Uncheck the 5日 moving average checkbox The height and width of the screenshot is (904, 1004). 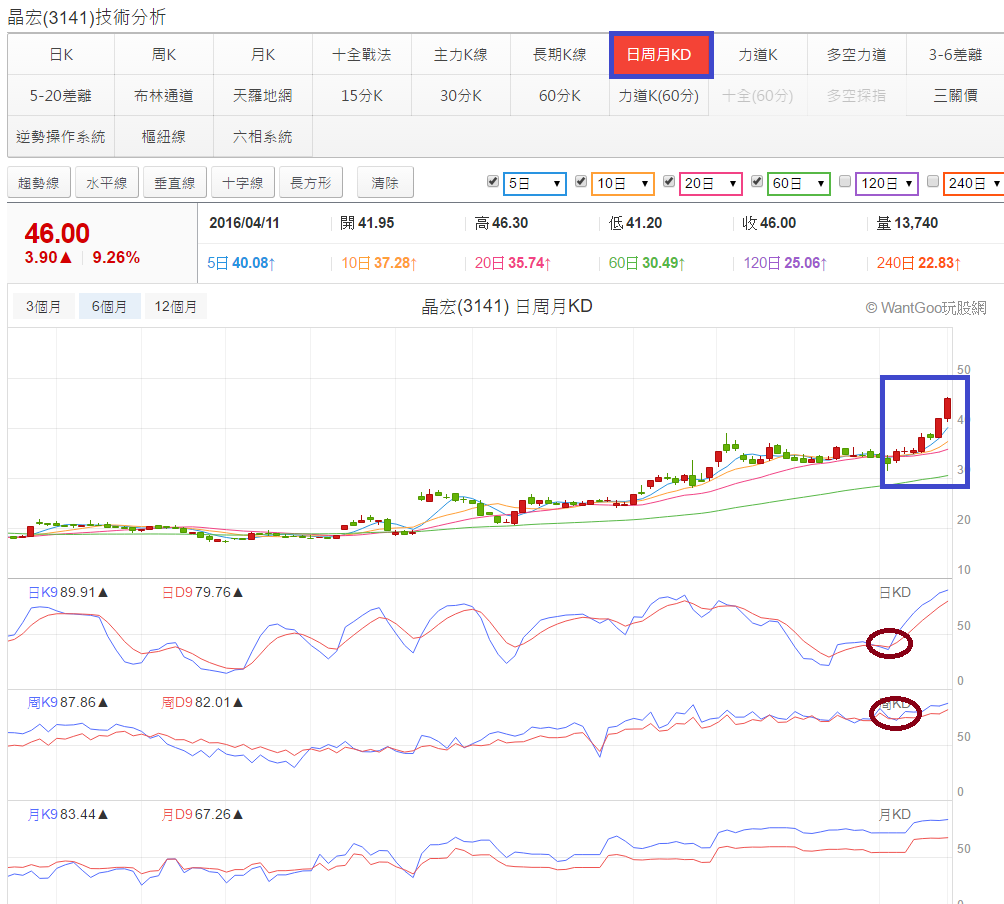click(x=492, y=182)
